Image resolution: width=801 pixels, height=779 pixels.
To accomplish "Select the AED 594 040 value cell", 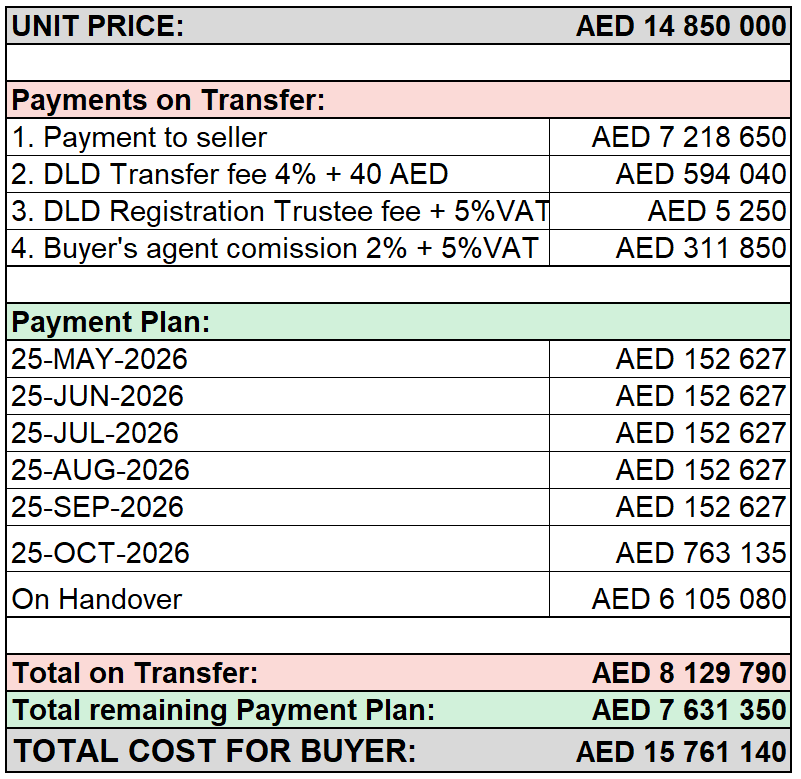I will click(x=670, y=174).
